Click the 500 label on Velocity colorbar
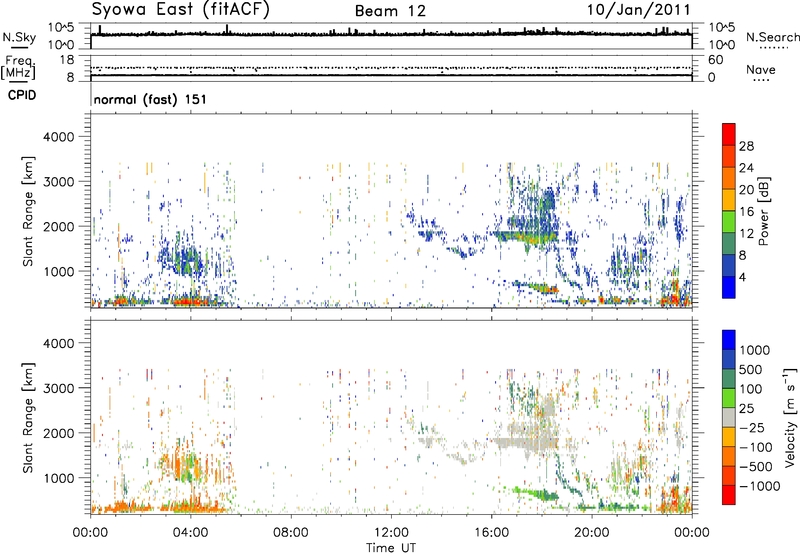Image resolution: width=800 pixels, height=554 pixels. click(x=750, y=370)
